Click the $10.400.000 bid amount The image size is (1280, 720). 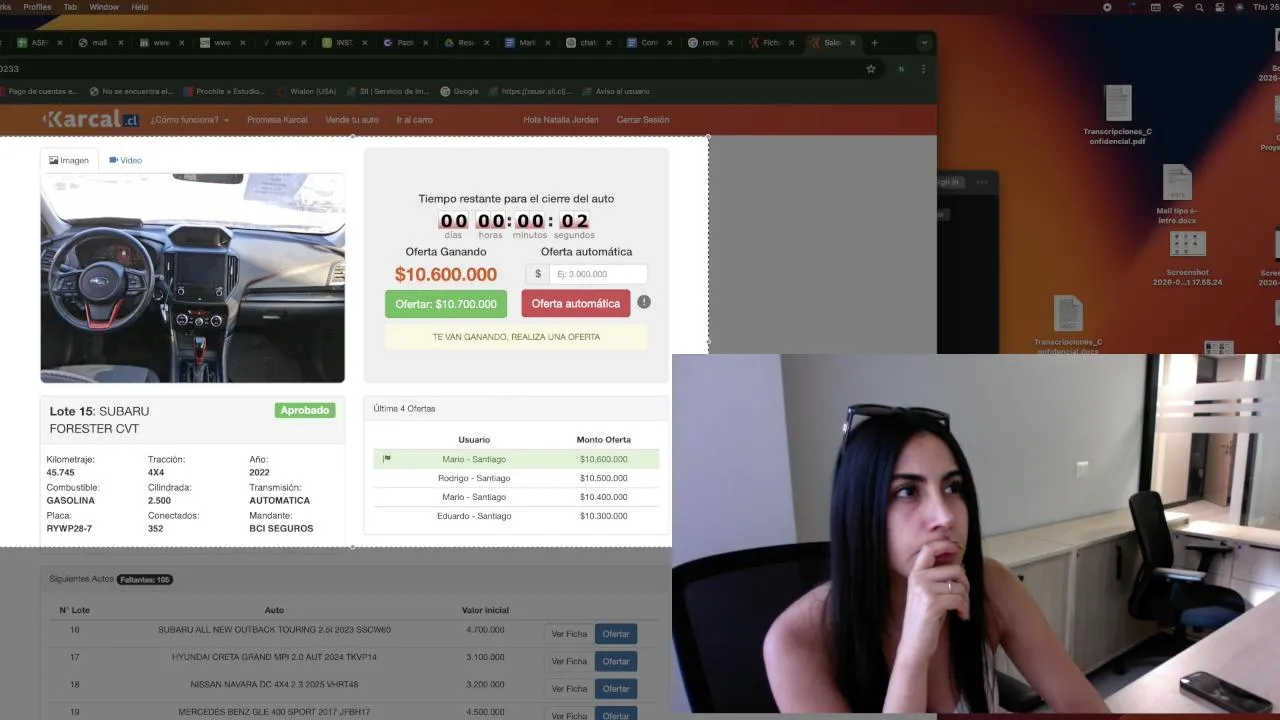604,497
